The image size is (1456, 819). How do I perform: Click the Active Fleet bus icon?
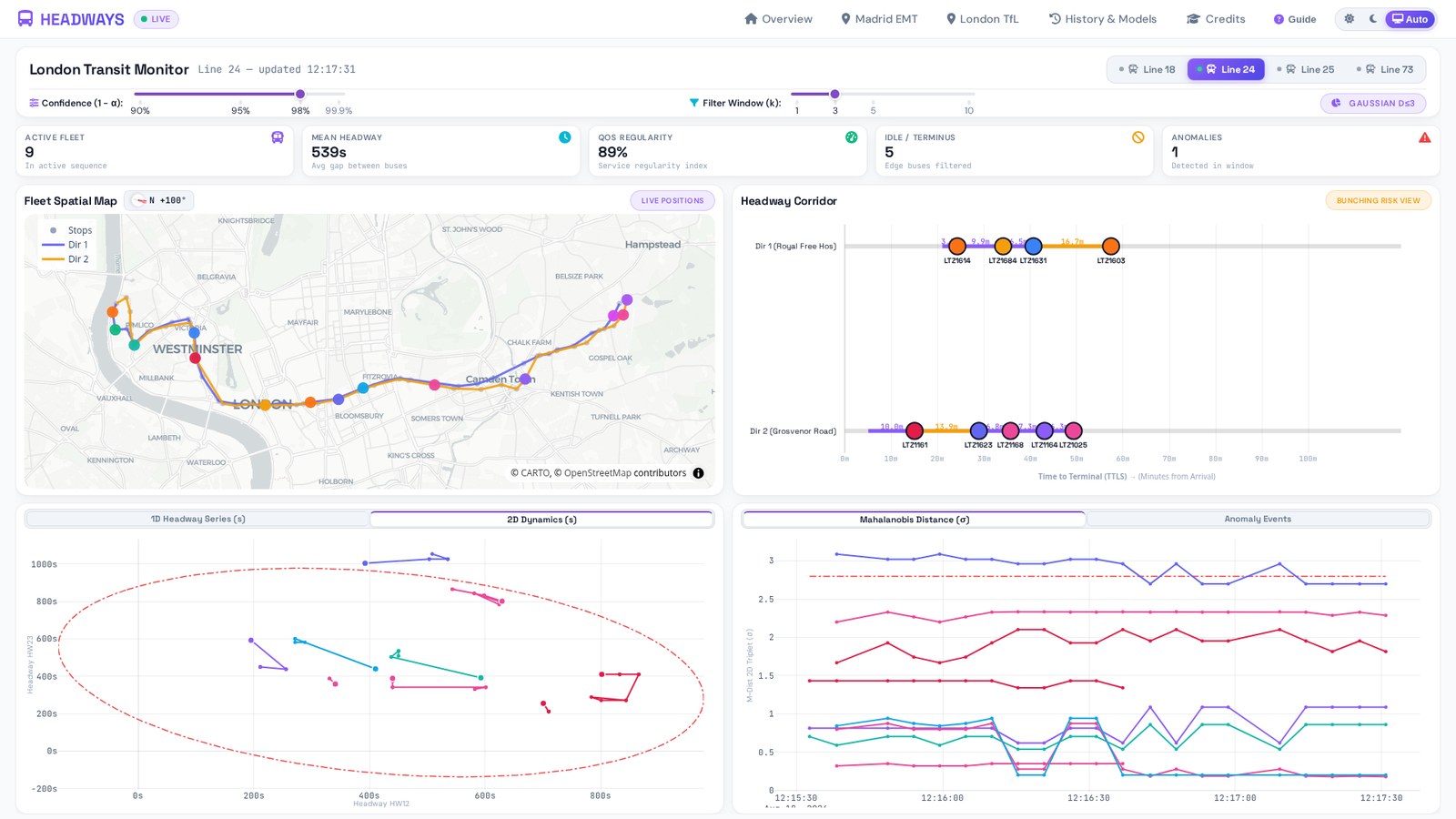point(278,137)
